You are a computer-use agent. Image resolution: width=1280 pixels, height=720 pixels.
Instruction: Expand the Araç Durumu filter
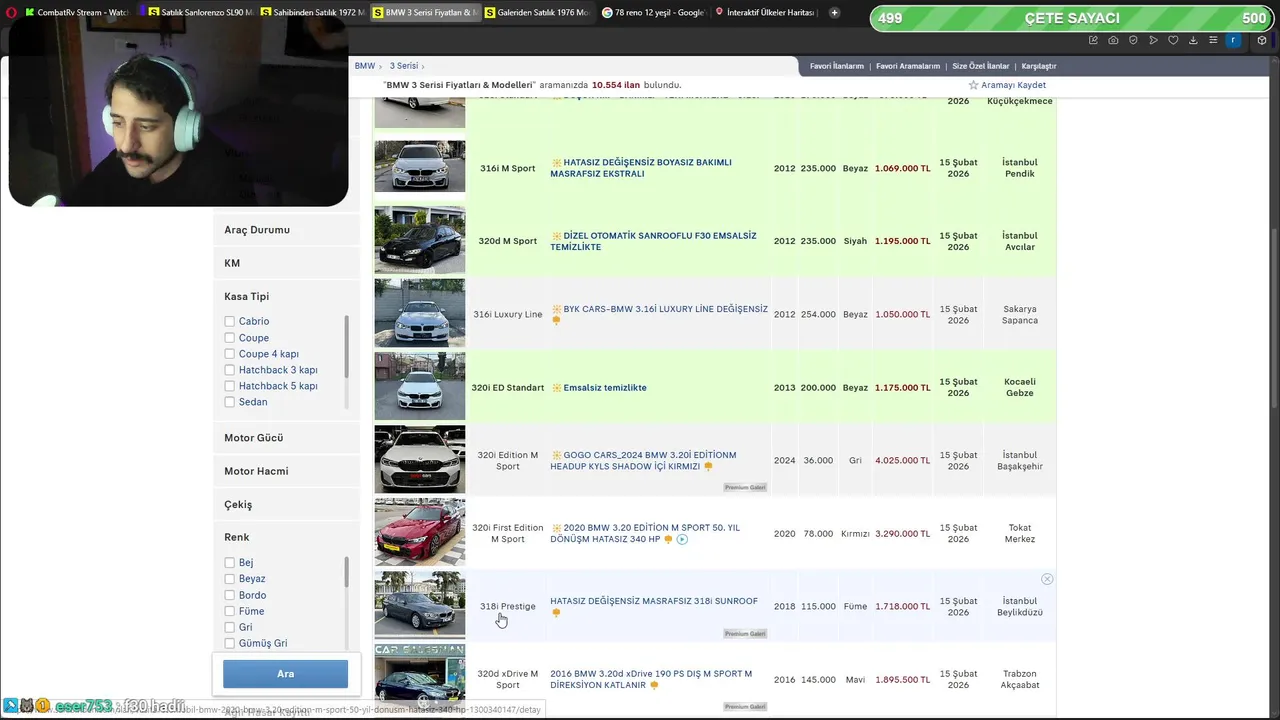coord(286,230)
